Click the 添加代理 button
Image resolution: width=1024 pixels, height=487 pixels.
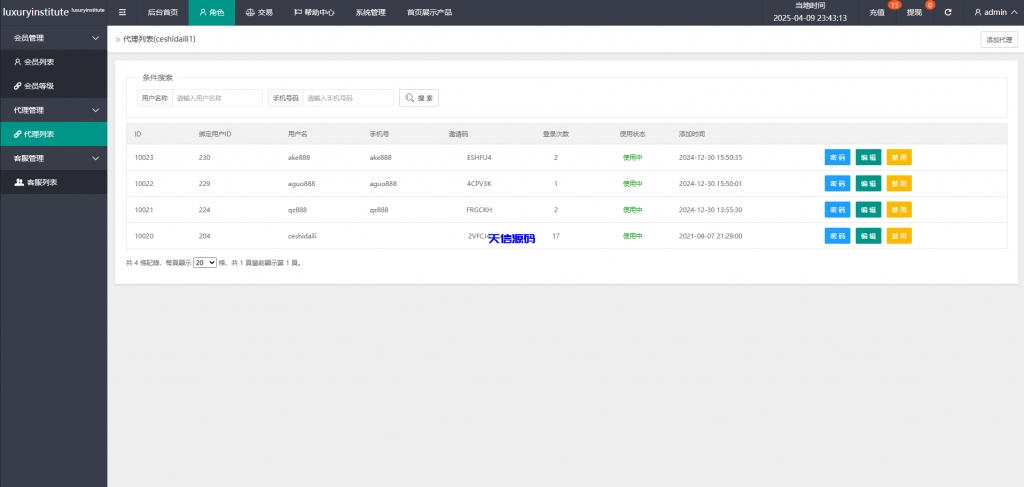tap(999, 40)
